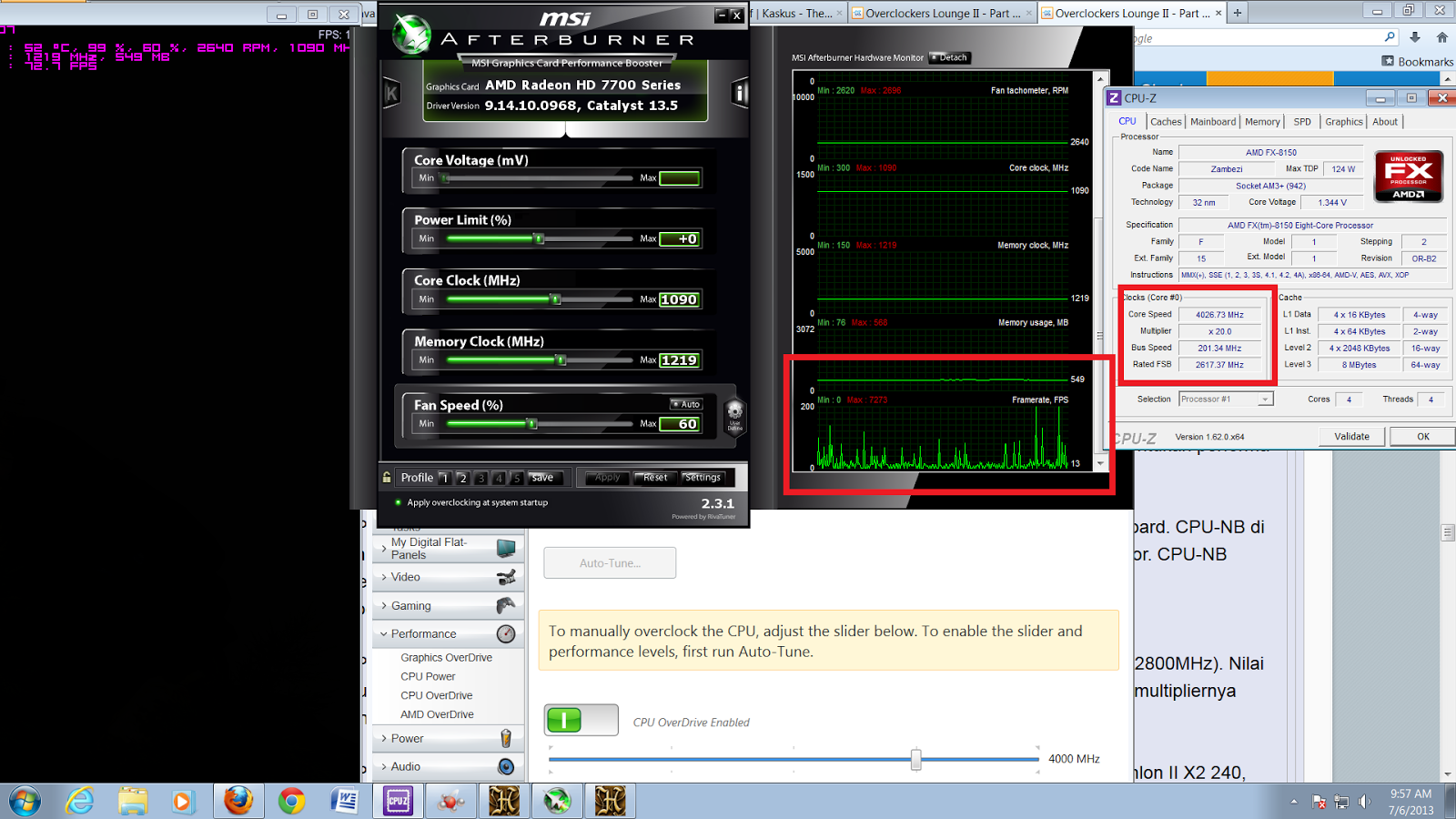This screenshot has height=819, width=1456.
Task: Expand the Power section in the sidebar
Action: [384, 738]
